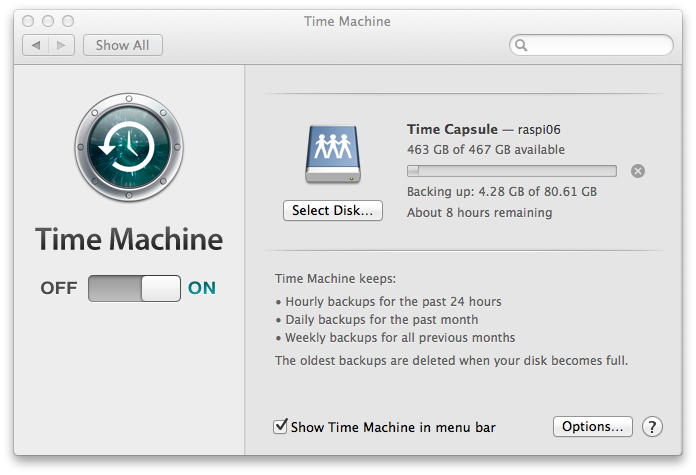Click the ON label beside the switch
This screenshot has width=696, height=475.
pyautogui.click(x=202, y=288)
